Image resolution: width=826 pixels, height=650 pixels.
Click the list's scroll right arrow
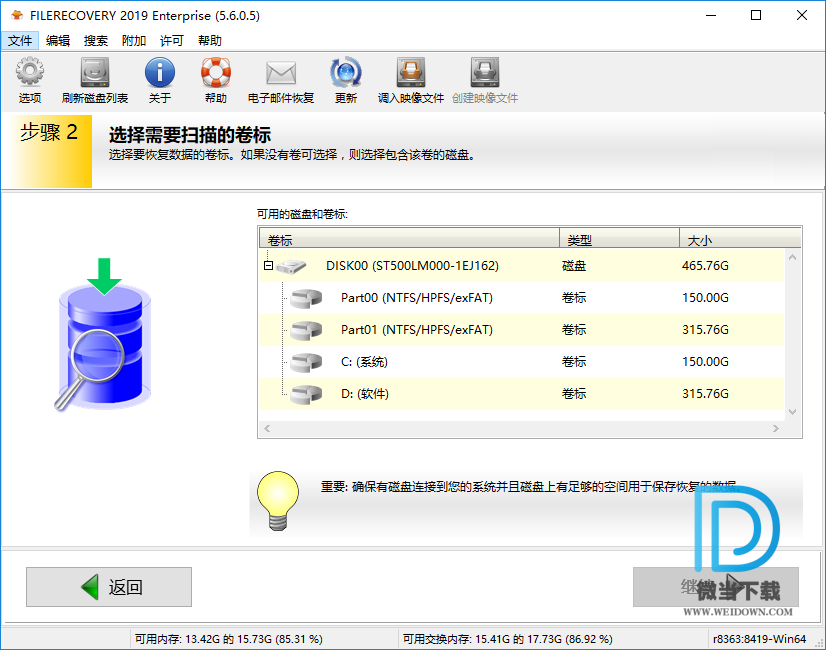point(776,429)
